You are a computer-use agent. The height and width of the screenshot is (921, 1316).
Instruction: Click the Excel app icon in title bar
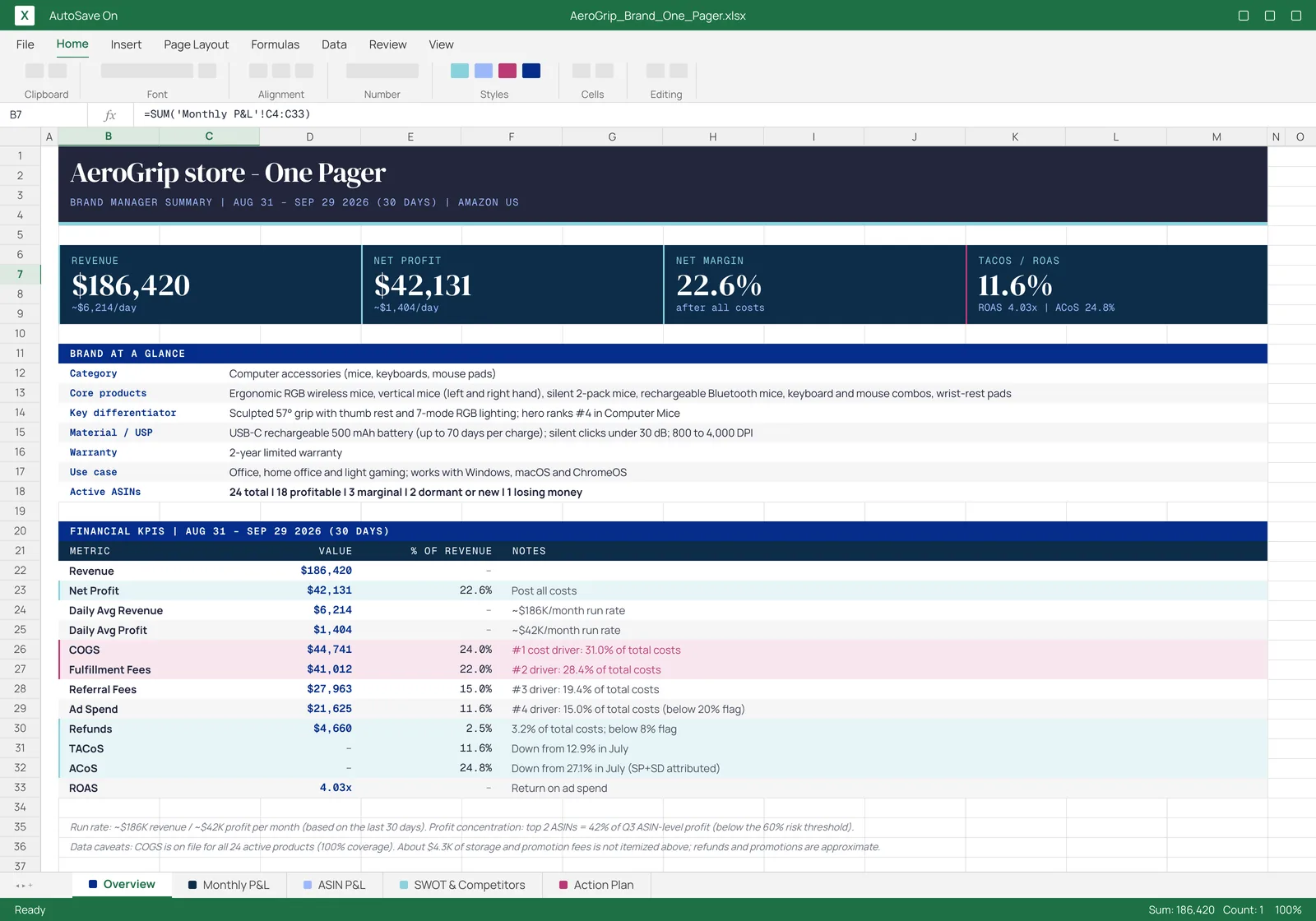click(25, 15)
